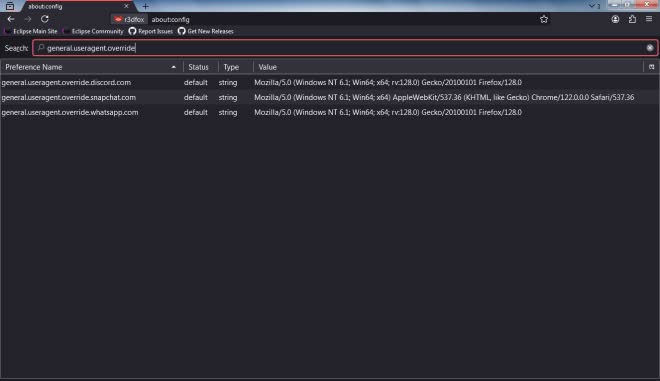Screen dimensions: 660x381
Task: Open the account profile icon
Action: 615,19
